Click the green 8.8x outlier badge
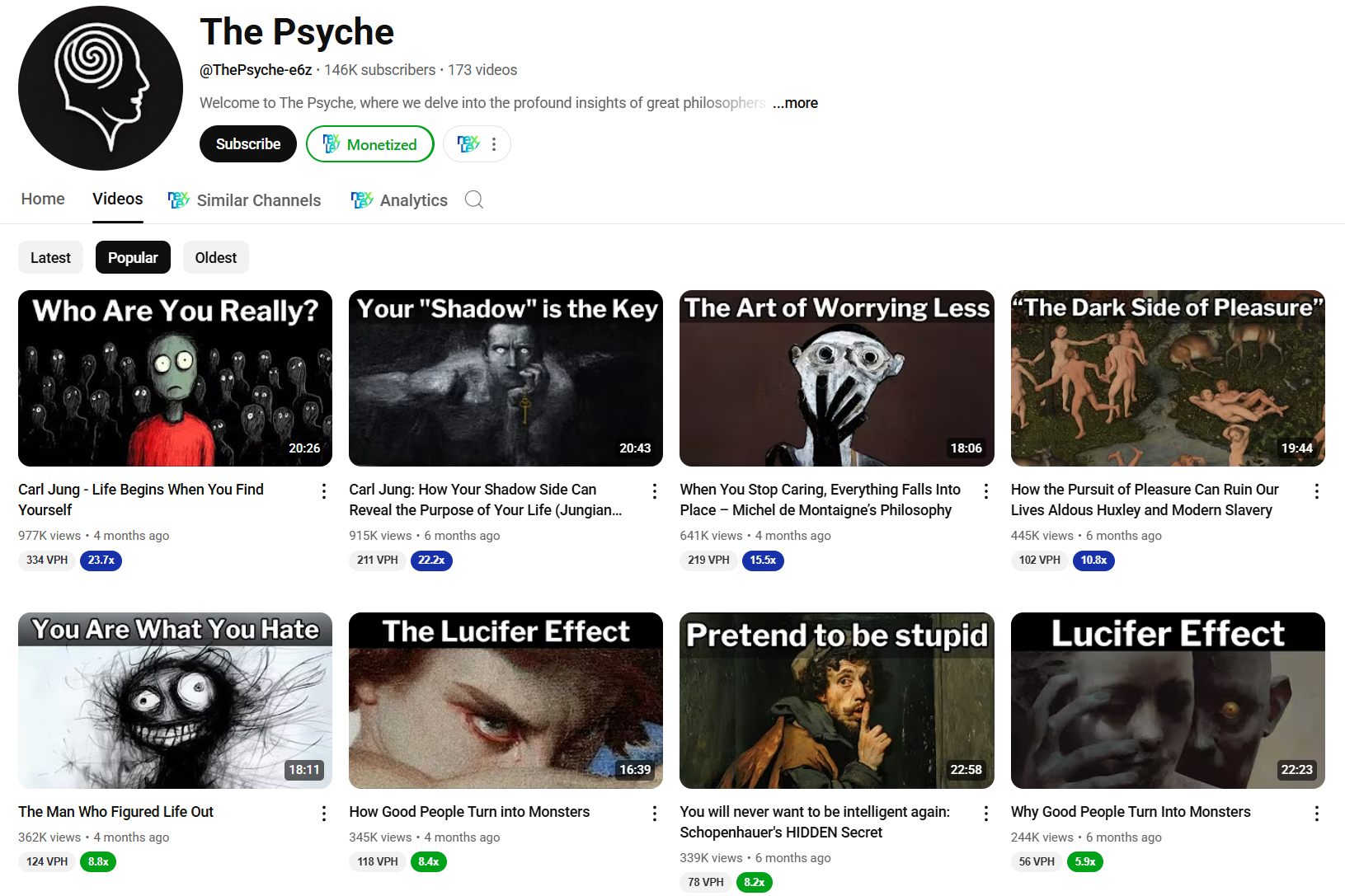The image size is (1345, 896). click(x=98, y=862)
